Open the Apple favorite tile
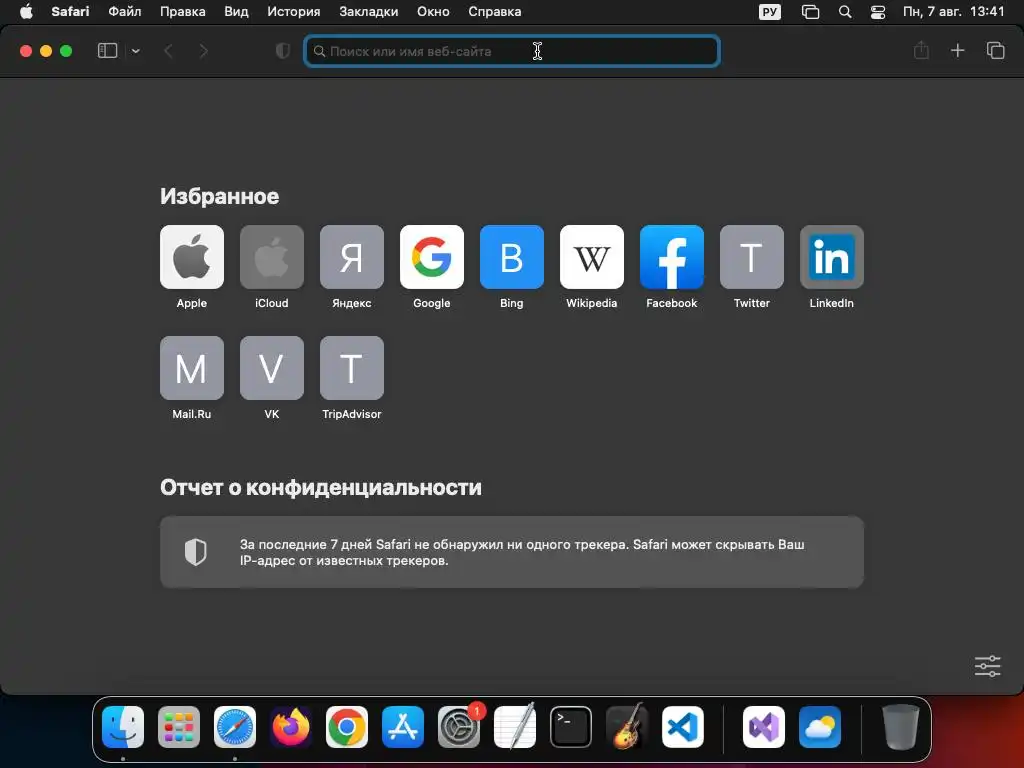This screenshot has width=1024, height=768. pos(191,257)
